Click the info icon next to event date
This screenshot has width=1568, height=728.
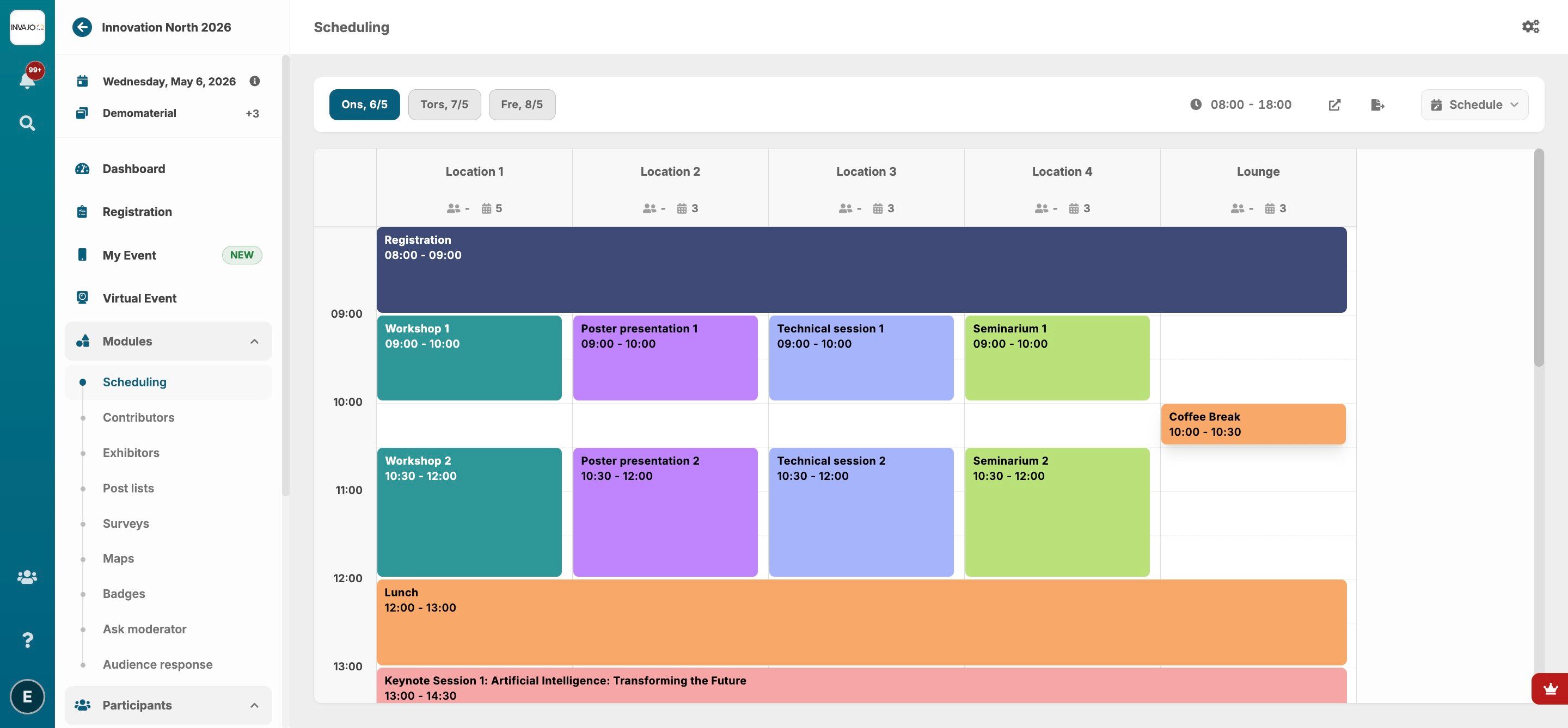coord(254,81)
